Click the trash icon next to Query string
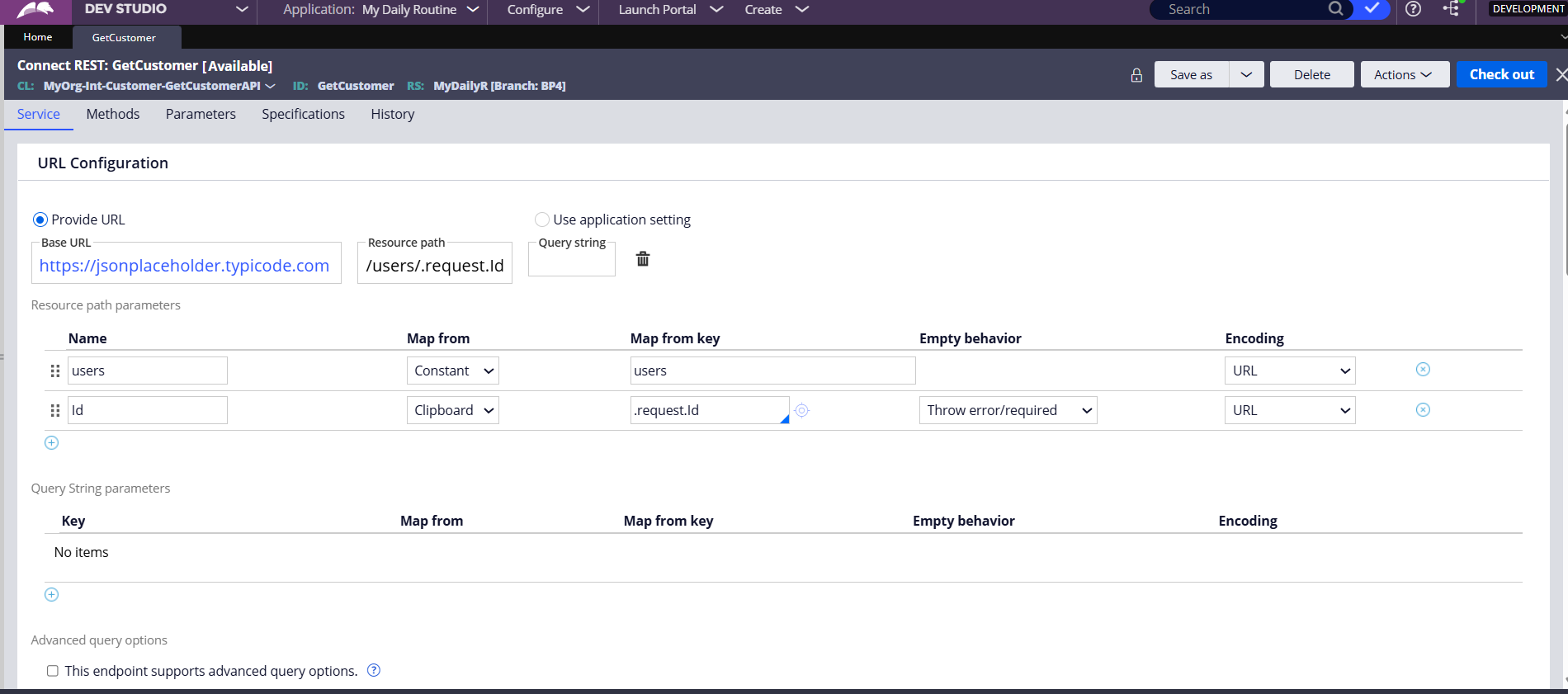1568x694 pixels. 643,259
